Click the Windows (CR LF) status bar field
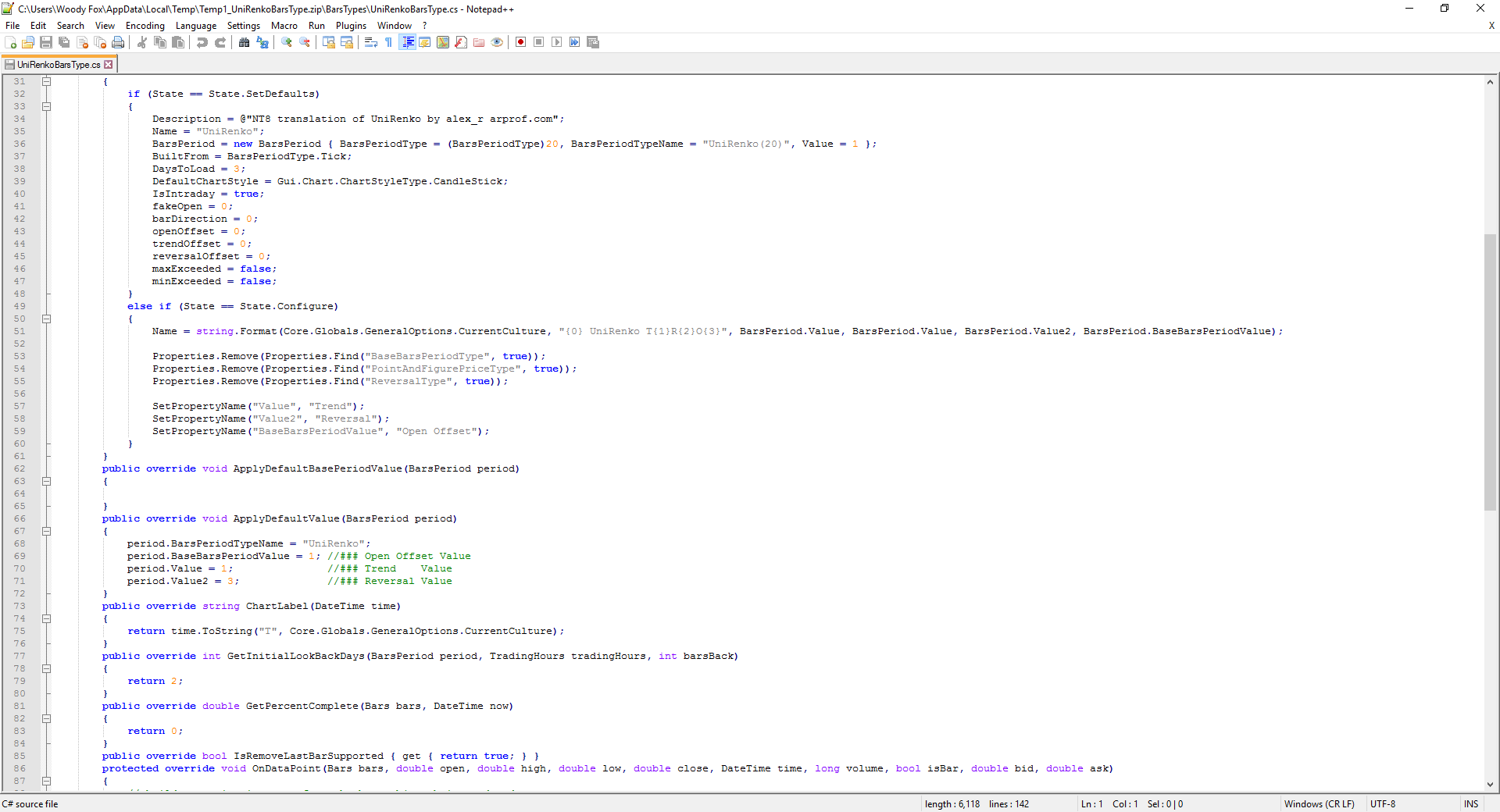Image resolution: width=1500 pixels, height=812 pixels. (1319, 804)
